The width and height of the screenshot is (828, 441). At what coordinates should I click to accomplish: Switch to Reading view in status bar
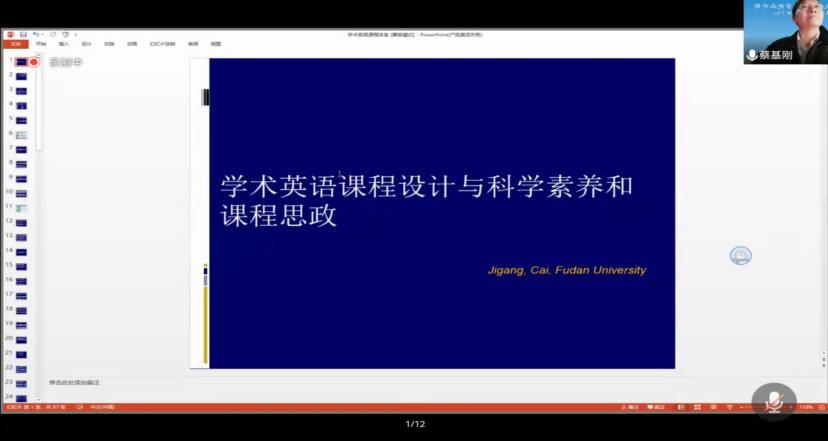[x=713, y=407]
